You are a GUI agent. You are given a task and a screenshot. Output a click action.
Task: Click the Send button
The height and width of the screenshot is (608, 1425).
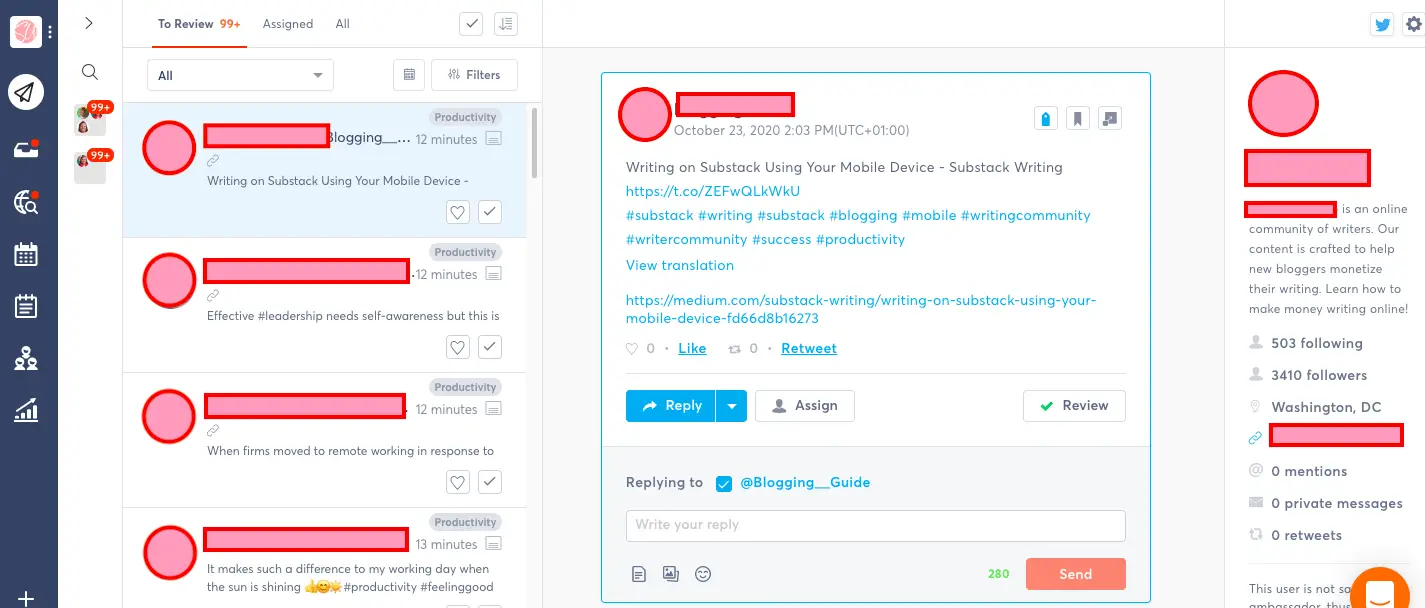[1076, 574]
